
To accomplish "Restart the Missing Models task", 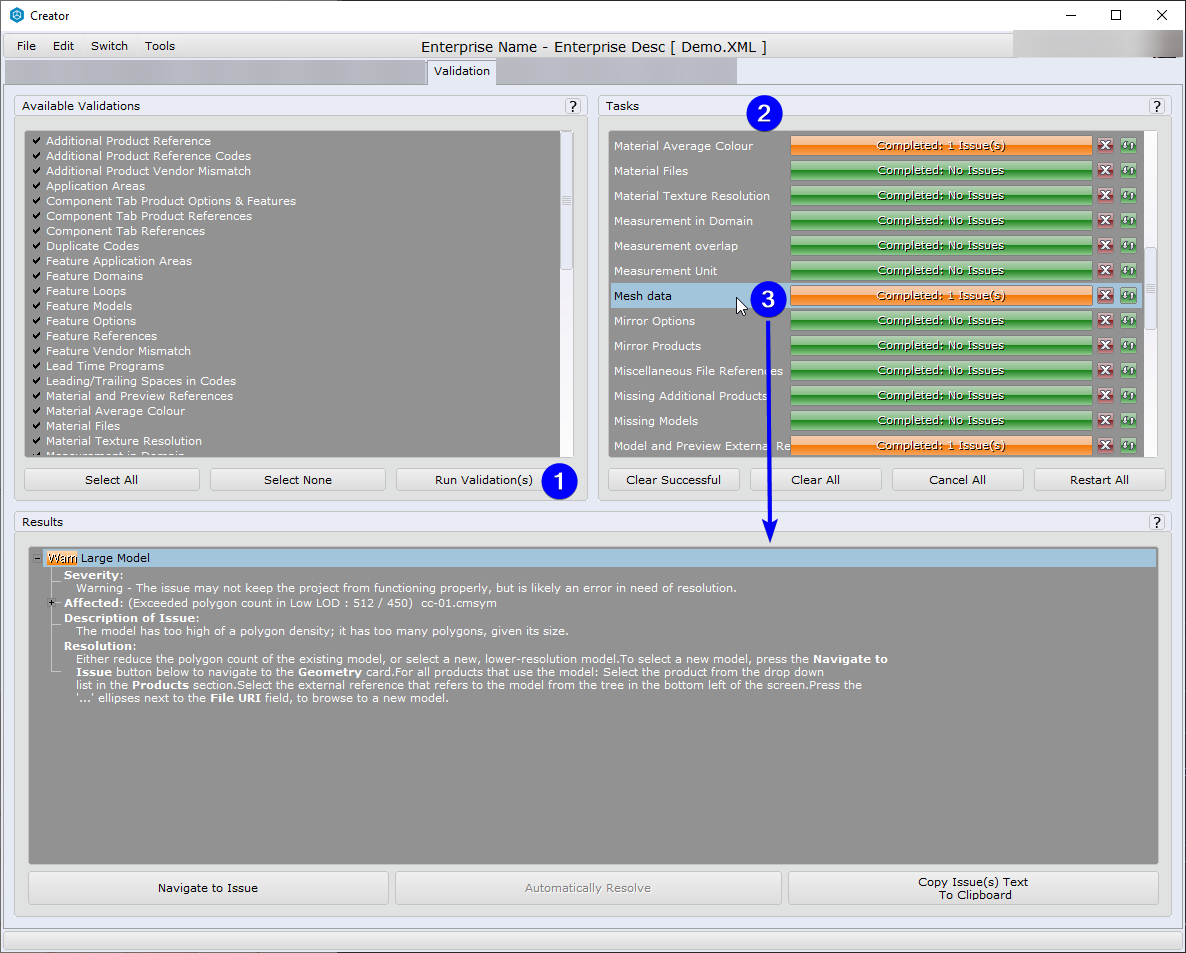I will 1128,420.
